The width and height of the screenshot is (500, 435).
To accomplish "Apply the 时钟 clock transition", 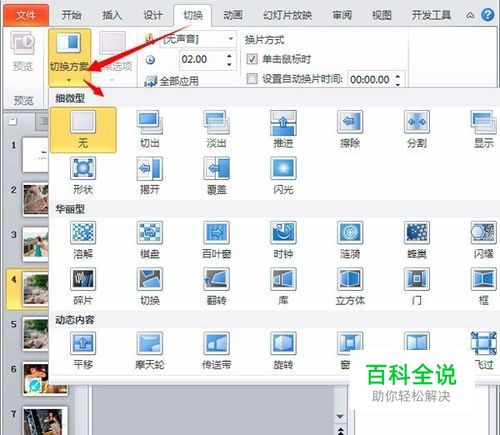I will [283, 240].
